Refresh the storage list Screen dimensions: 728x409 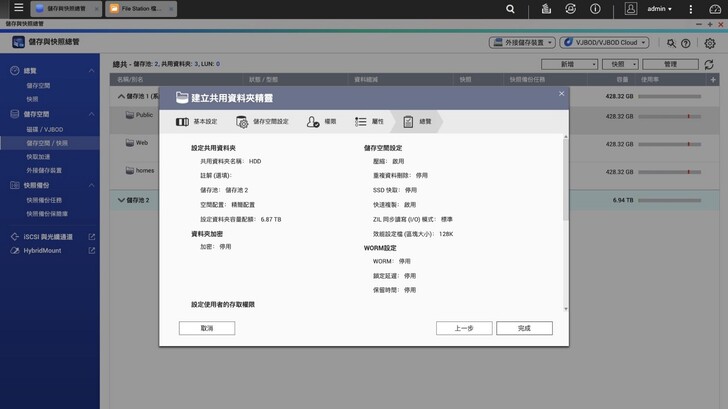[x=709, y=65]
